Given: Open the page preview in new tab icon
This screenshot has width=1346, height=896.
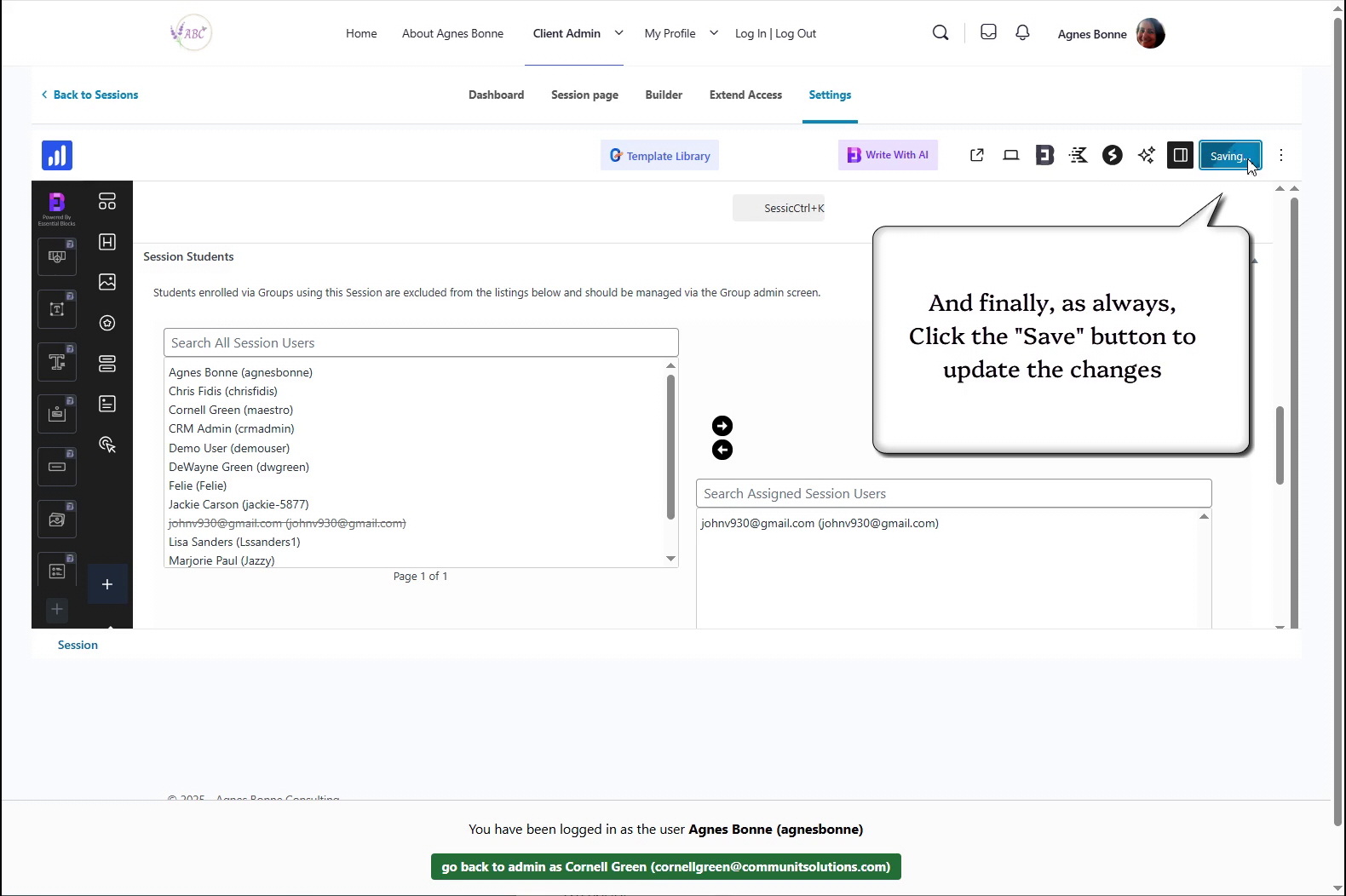Looking at the screenshot, I should tap(977, 155).
